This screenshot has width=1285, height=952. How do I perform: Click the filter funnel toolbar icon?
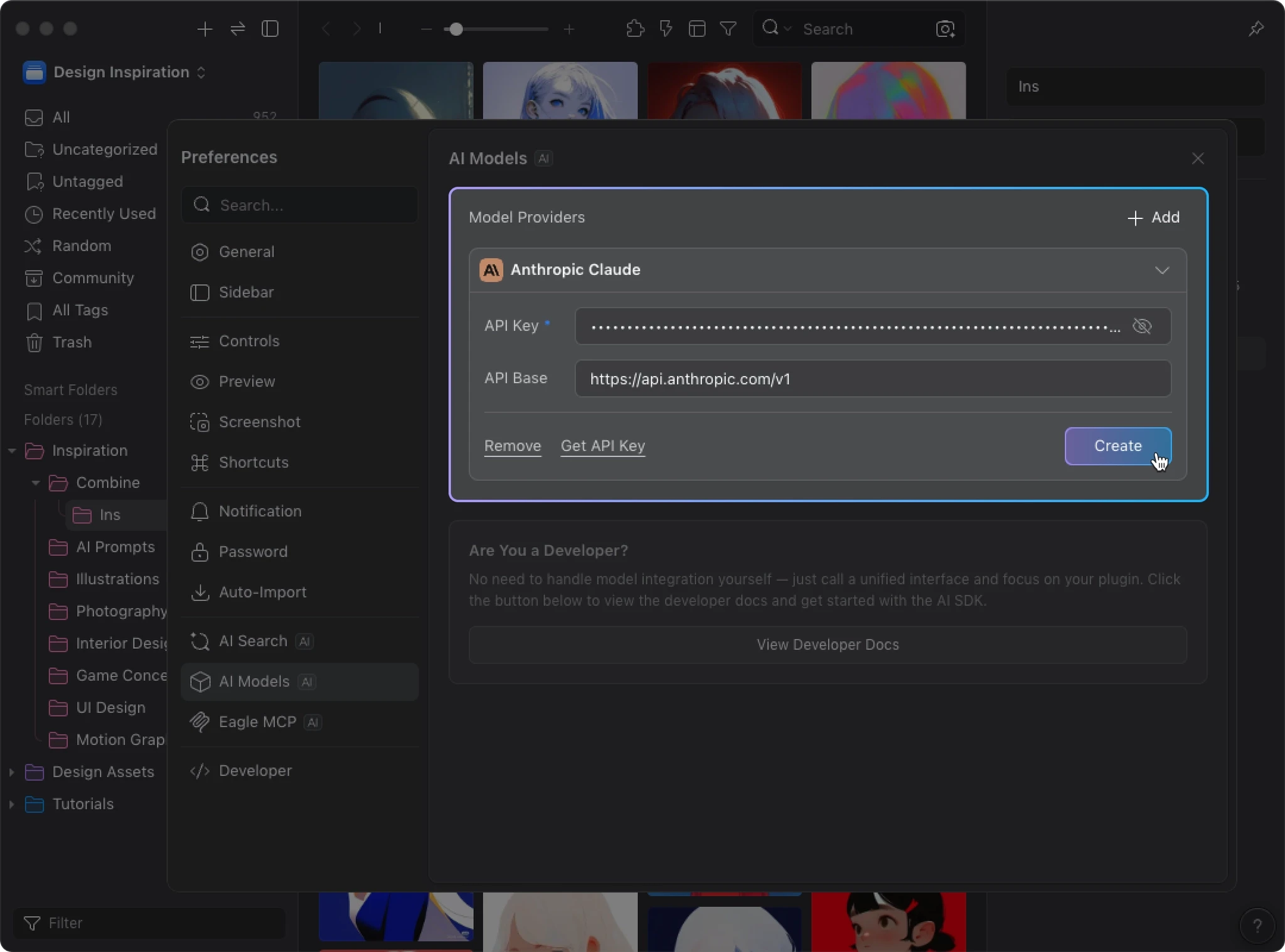pos(728,29)
